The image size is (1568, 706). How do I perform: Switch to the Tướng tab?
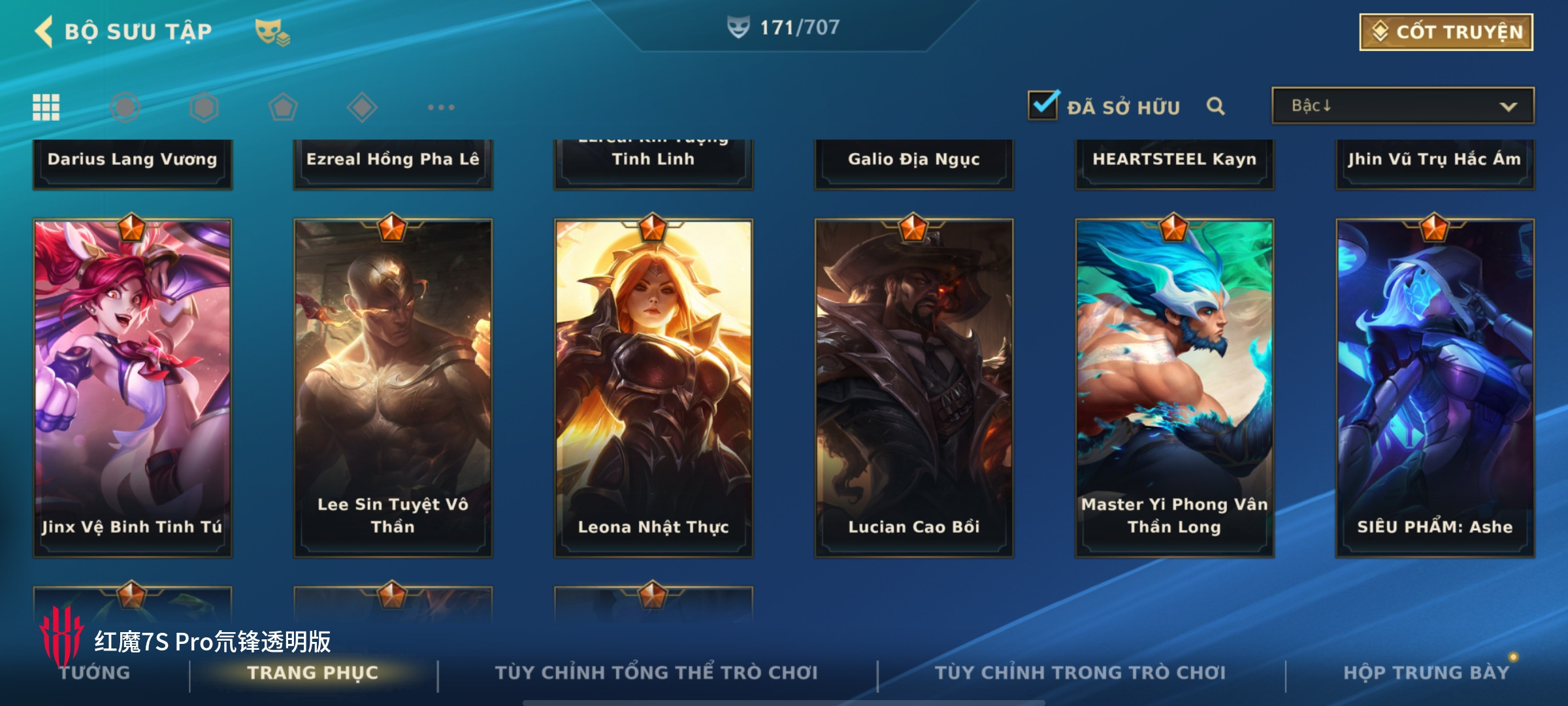point(95,673)
